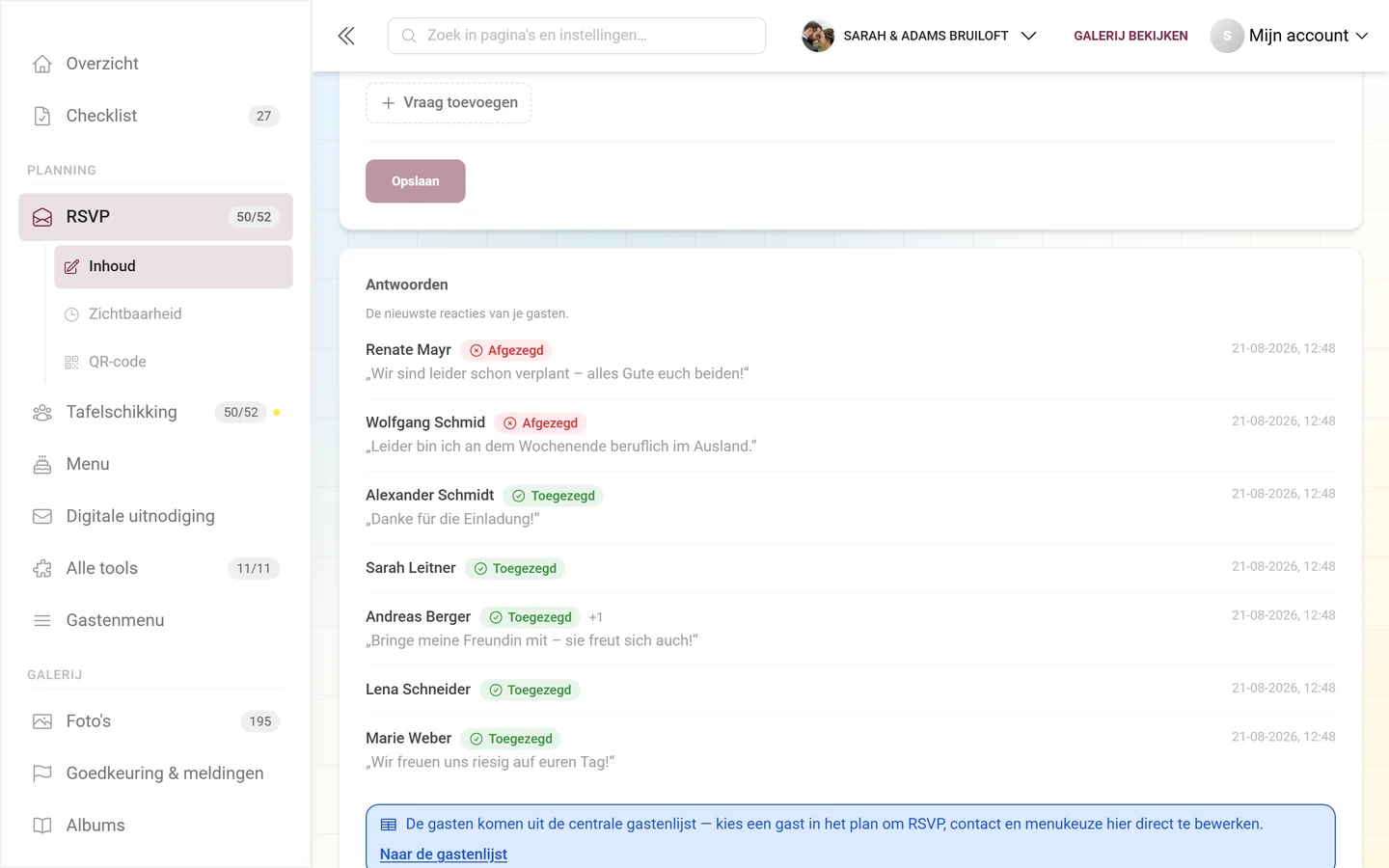Click the Foto's image icon

click(x=42, y=721)
